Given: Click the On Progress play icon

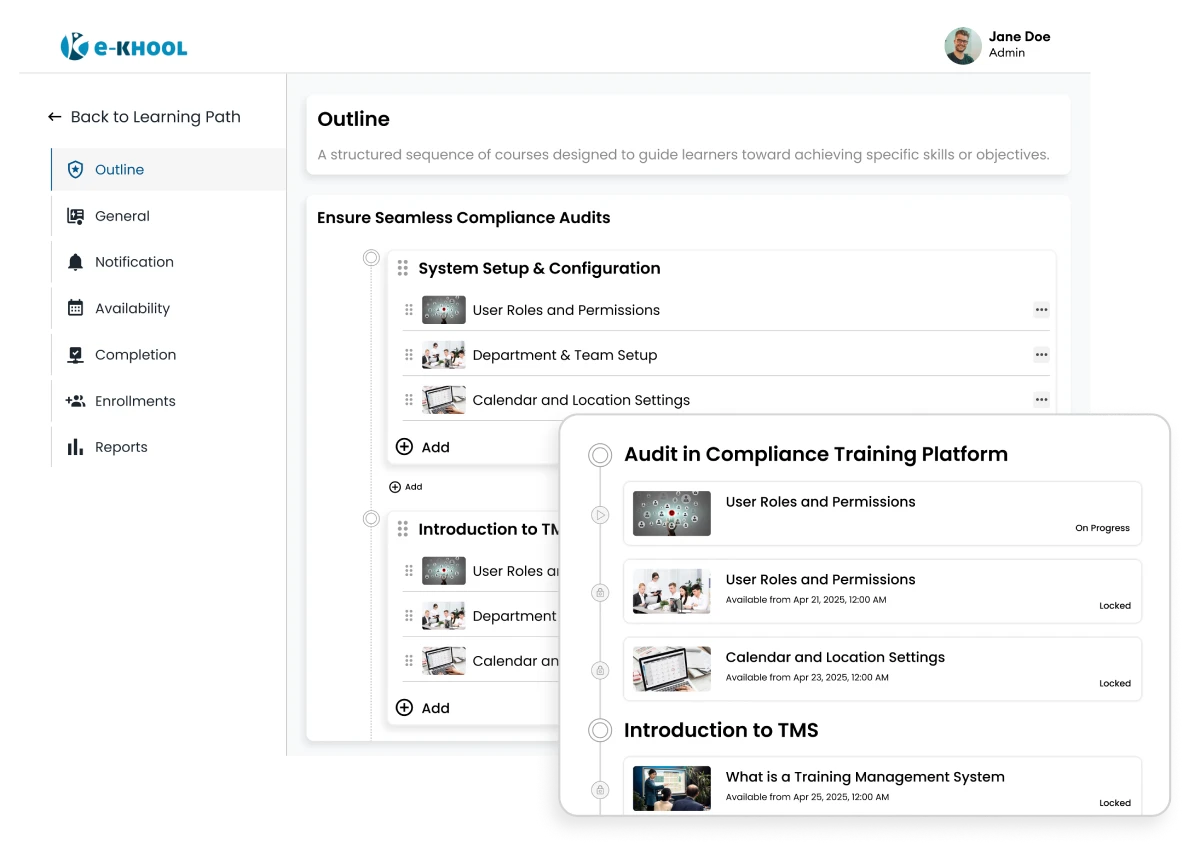Looking at the screenshot, I should 600,515.
